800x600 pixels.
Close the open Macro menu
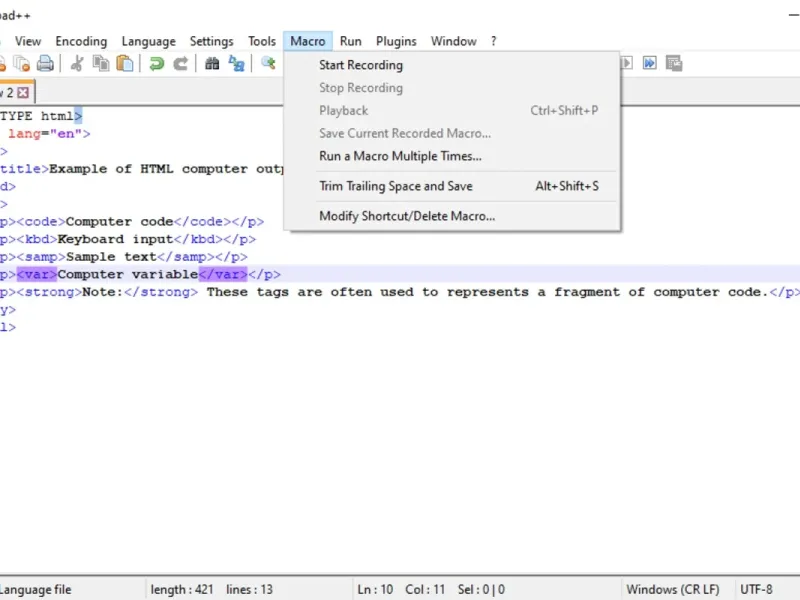[x=308, y=41]
